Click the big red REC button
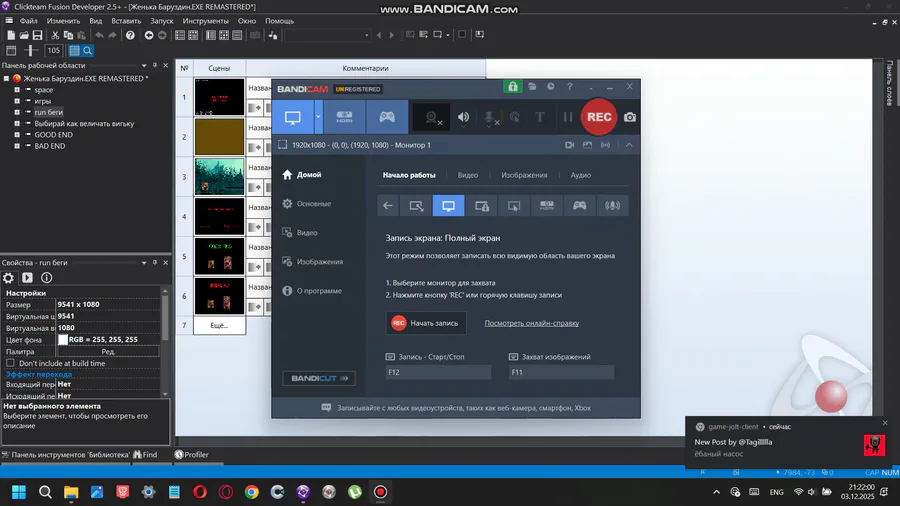Viewport: 900px width, 506px height. [599, 117]
